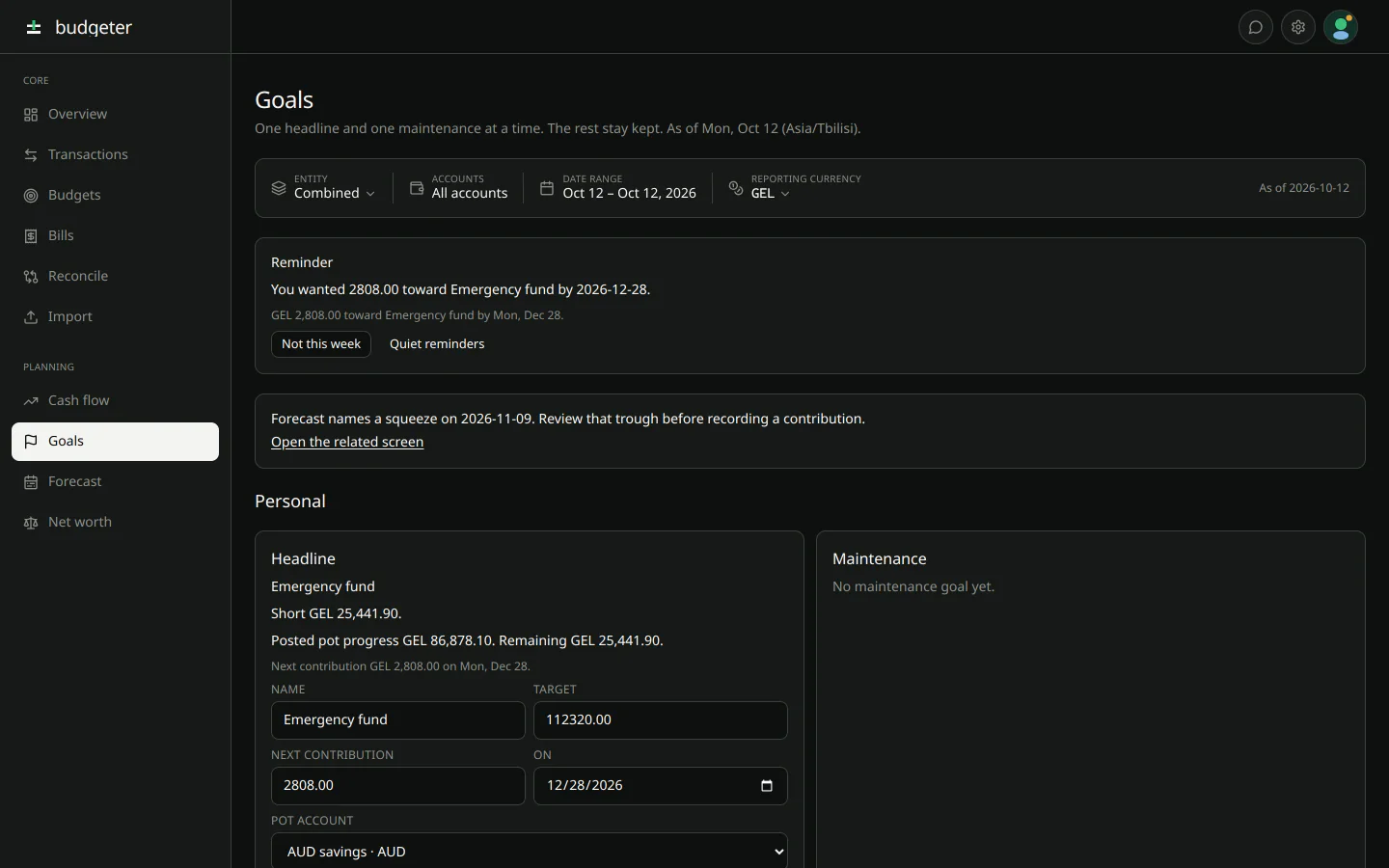Click the Maintenance card heading
1389x868 pixels.
(880, 558)
